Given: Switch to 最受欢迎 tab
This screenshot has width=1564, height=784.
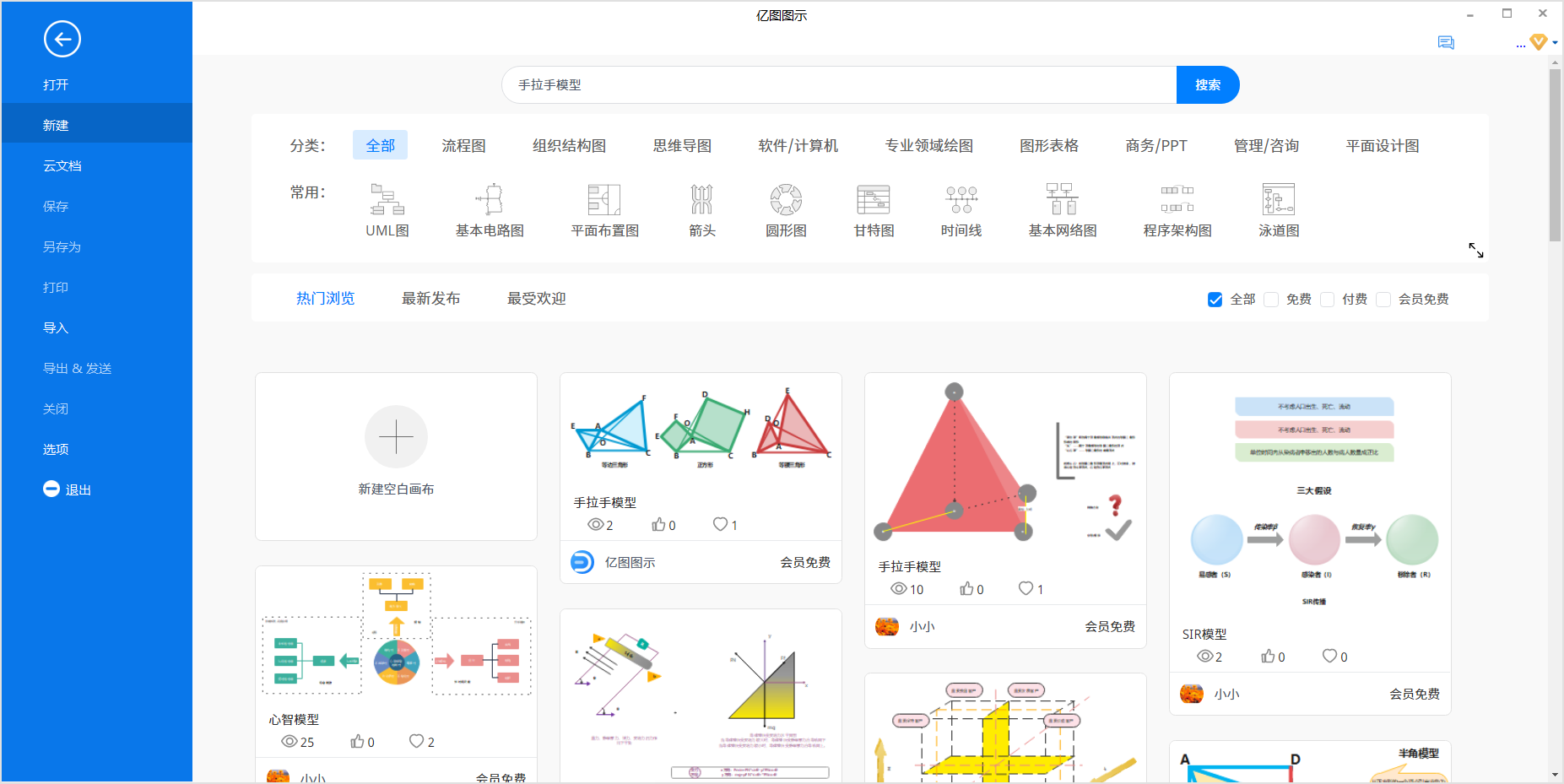Looking at the screenshot, I should click(536, 298).
